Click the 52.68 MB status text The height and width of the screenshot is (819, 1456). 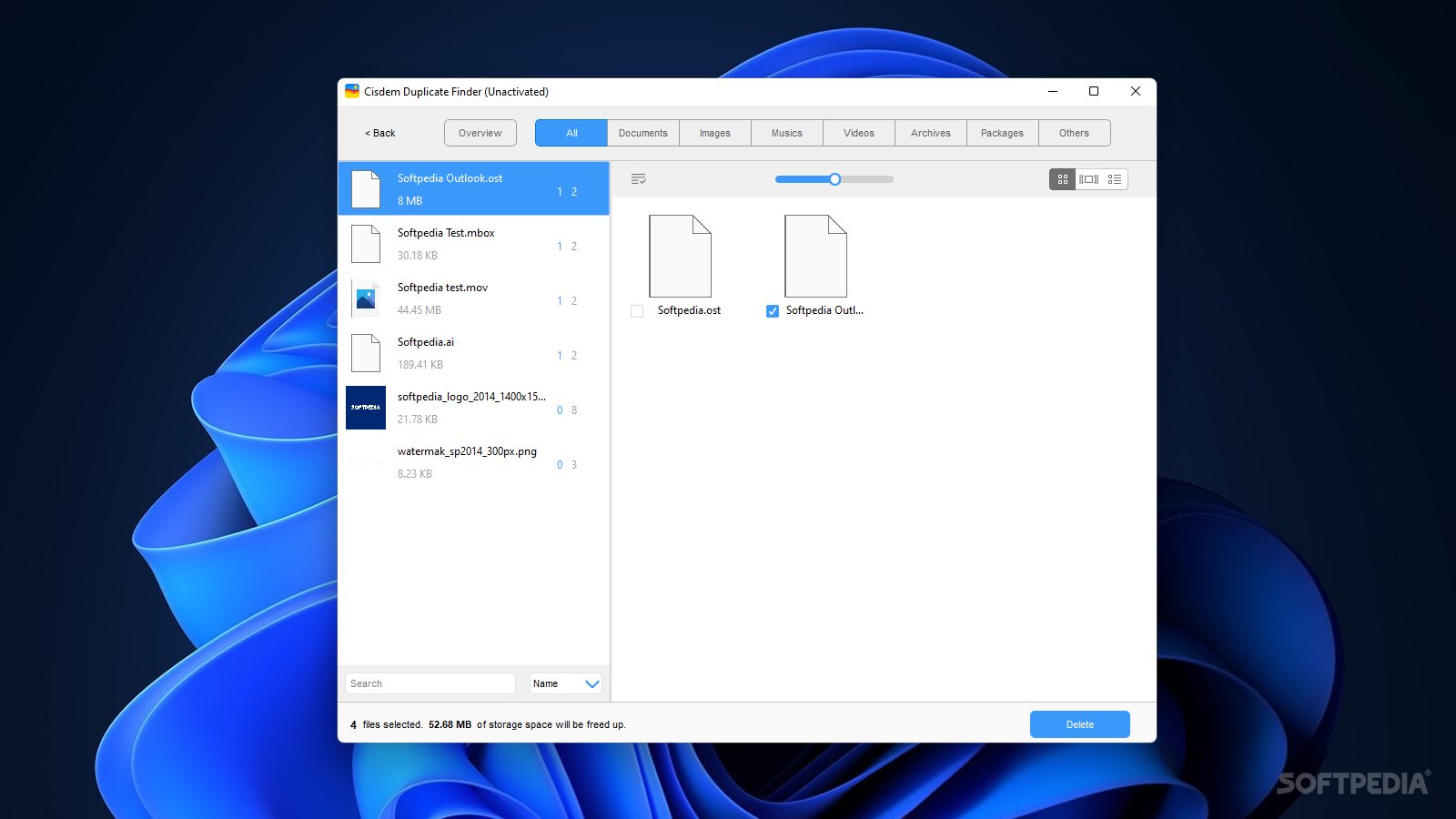(450, 724)
